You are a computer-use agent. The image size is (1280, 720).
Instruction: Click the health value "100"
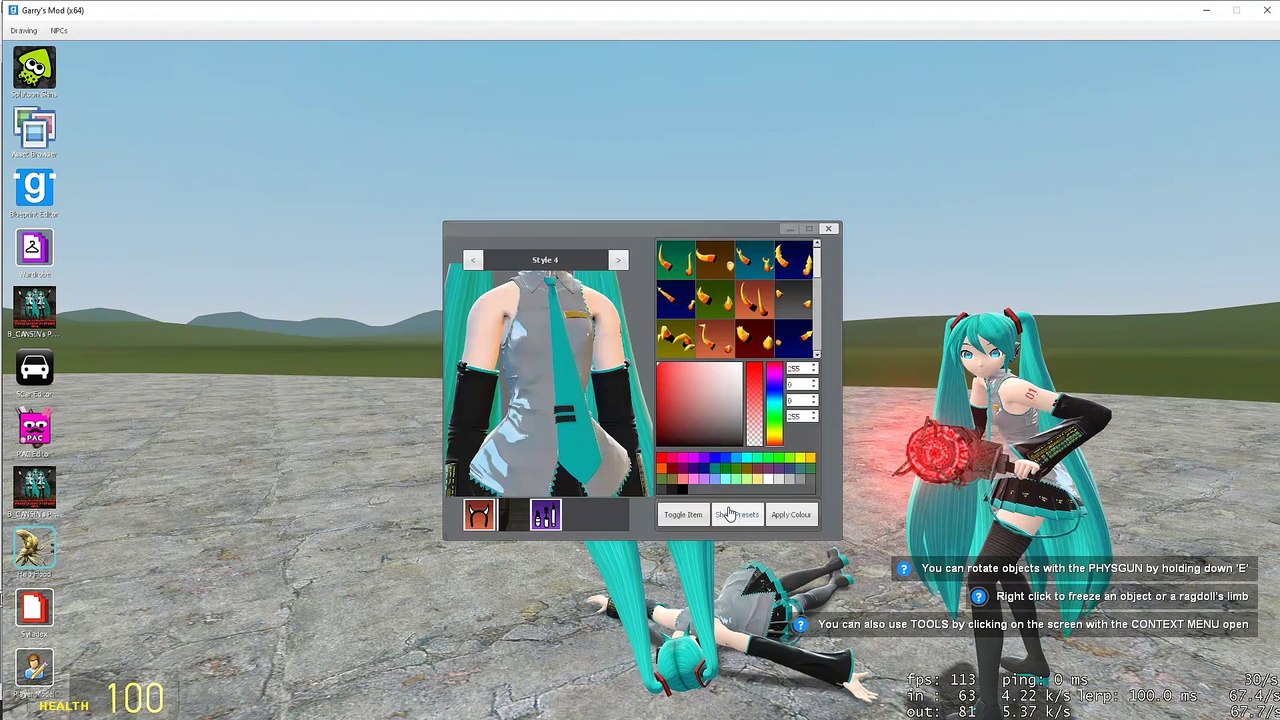pos(135,698)
